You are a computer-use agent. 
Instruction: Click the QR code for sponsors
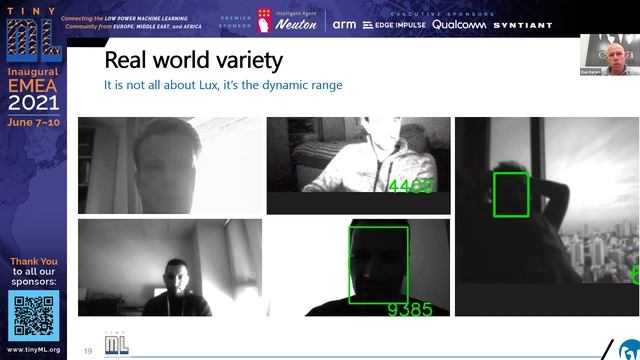[x=33, y=316]
